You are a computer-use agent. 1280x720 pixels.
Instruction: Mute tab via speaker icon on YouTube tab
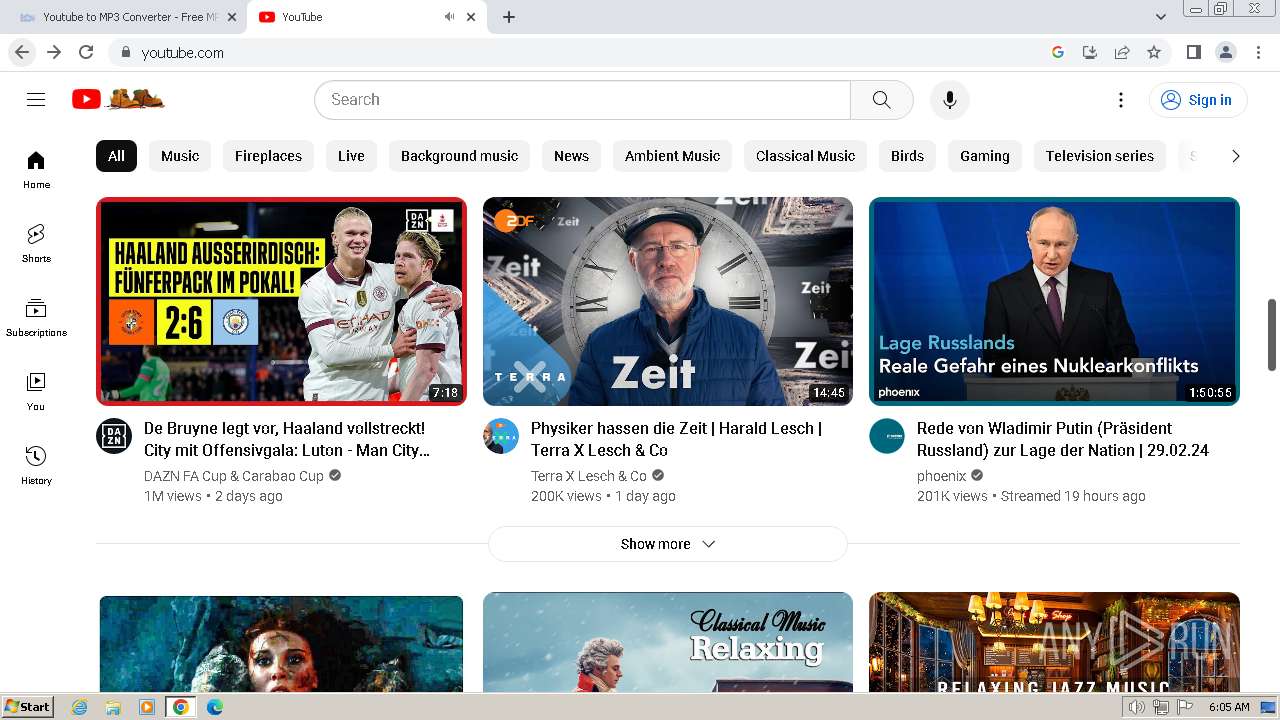tap(450, 17)
